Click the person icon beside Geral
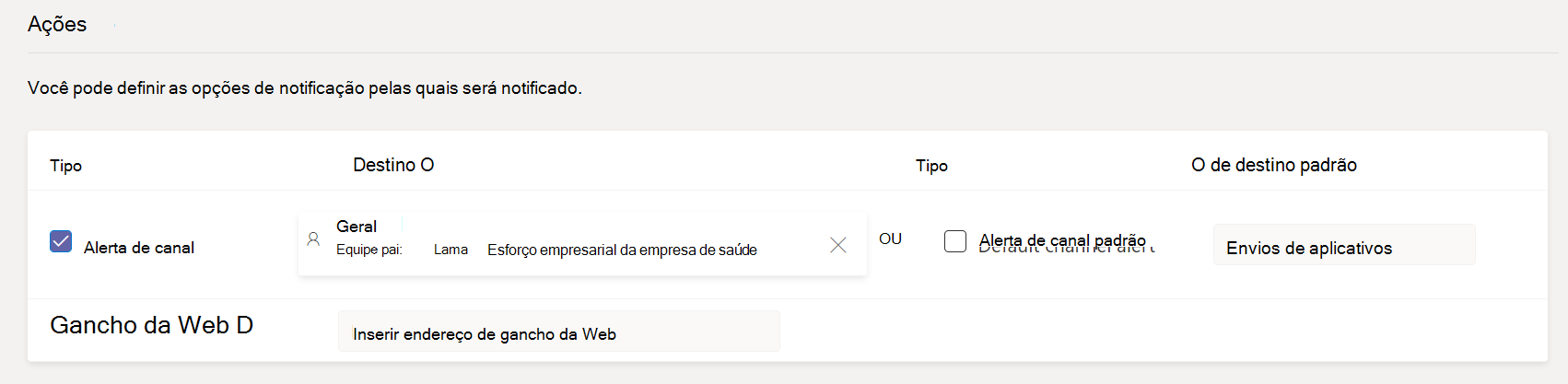This screenshot has width=1568, height=384. [313, 239]
